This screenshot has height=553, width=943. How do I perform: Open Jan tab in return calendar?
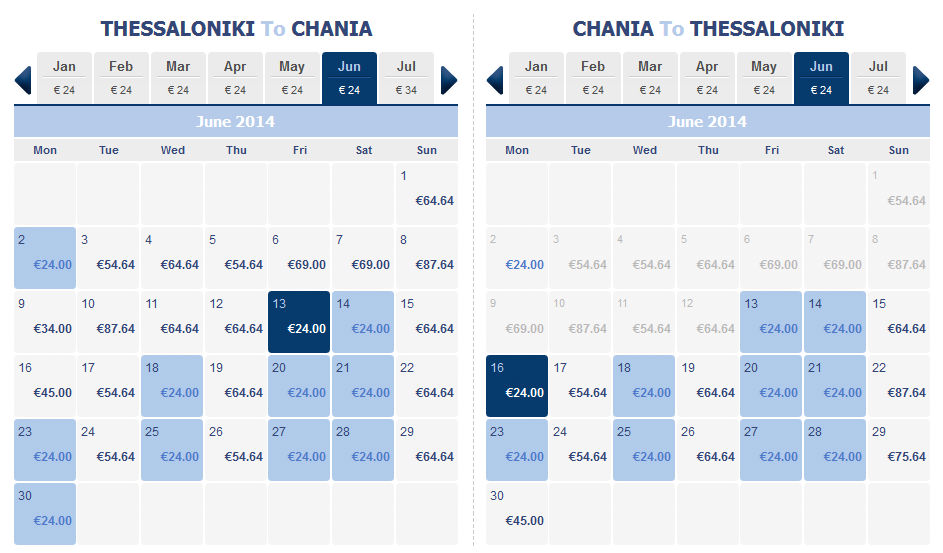[x=536, y=78]
